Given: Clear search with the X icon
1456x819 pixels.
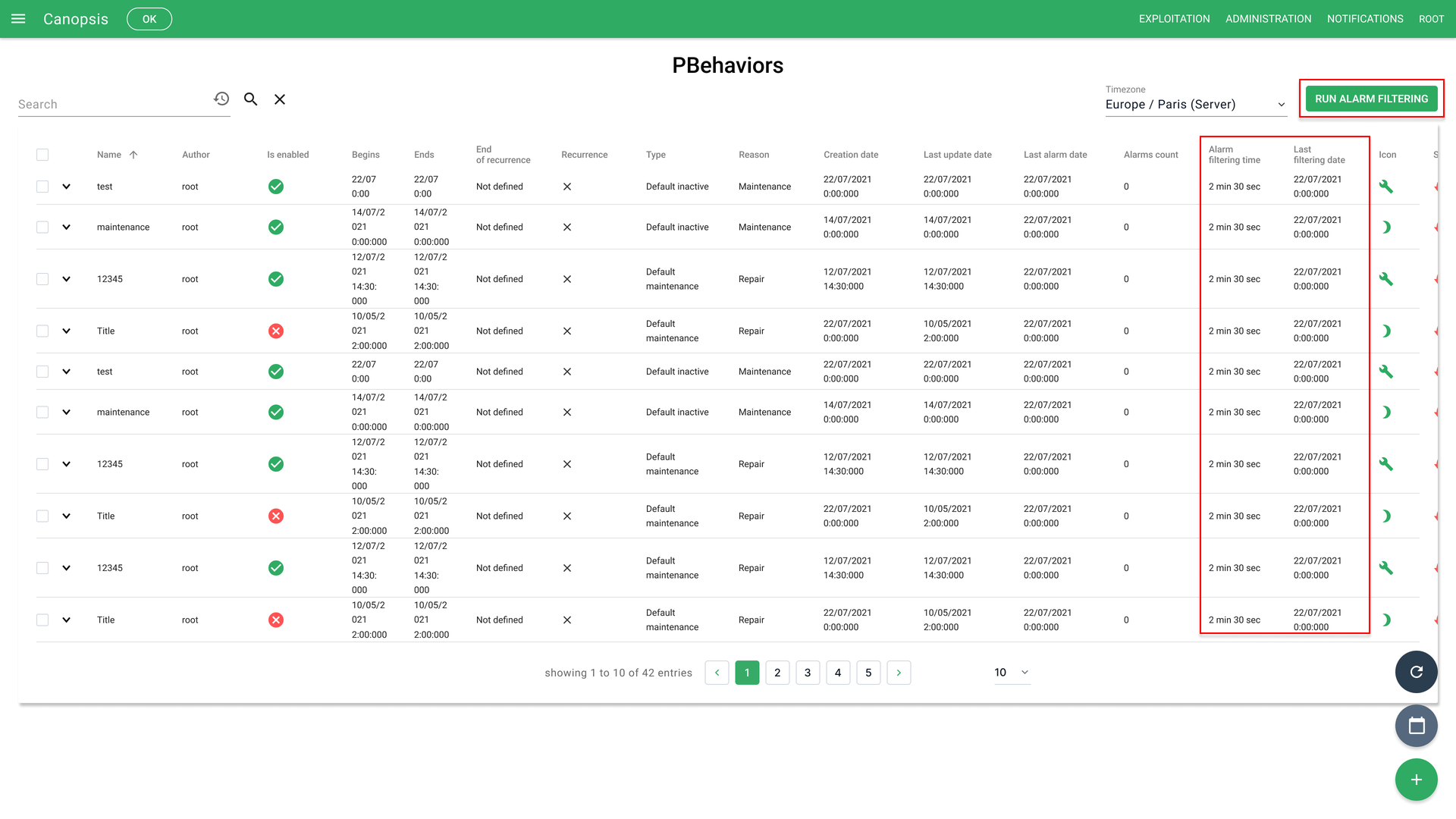Looking at the screenshot, I should 280,99.
